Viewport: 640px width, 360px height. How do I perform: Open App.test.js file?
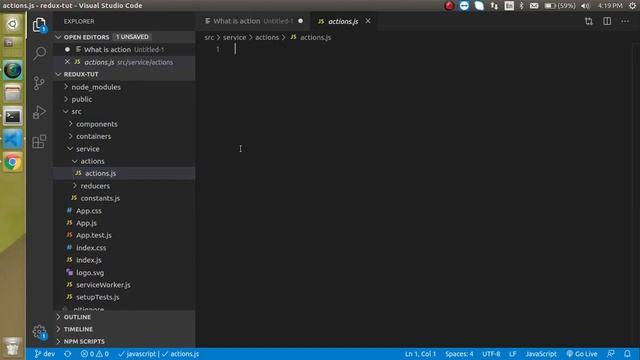pos(124,236)
